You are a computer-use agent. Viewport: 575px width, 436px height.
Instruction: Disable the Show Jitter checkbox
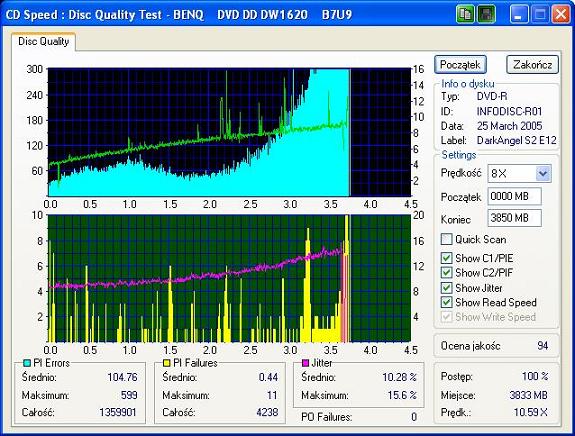click(x=446, y=288)
